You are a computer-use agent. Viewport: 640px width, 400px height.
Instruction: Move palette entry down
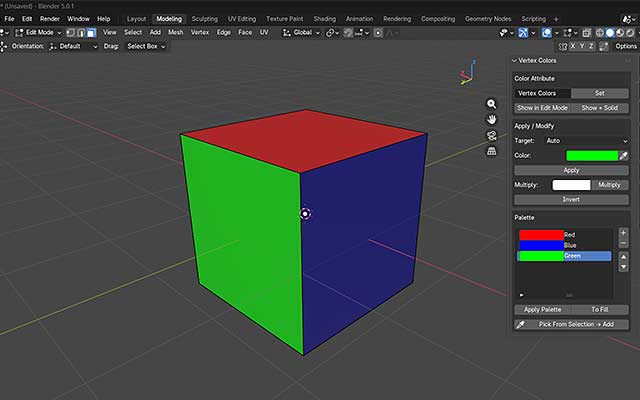[623, 267]
